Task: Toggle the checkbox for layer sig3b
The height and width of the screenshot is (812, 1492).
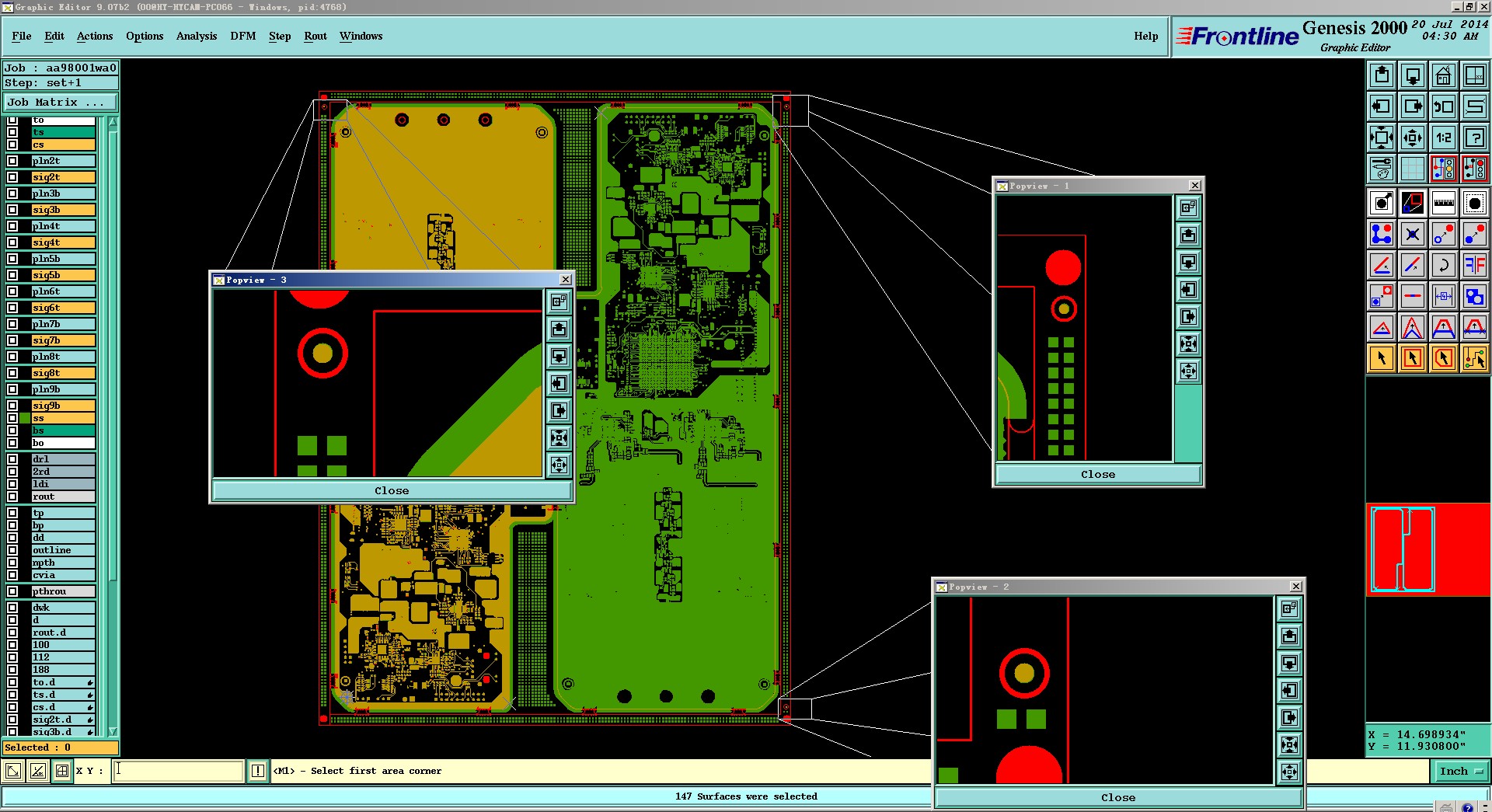Action: coord(12,210)
